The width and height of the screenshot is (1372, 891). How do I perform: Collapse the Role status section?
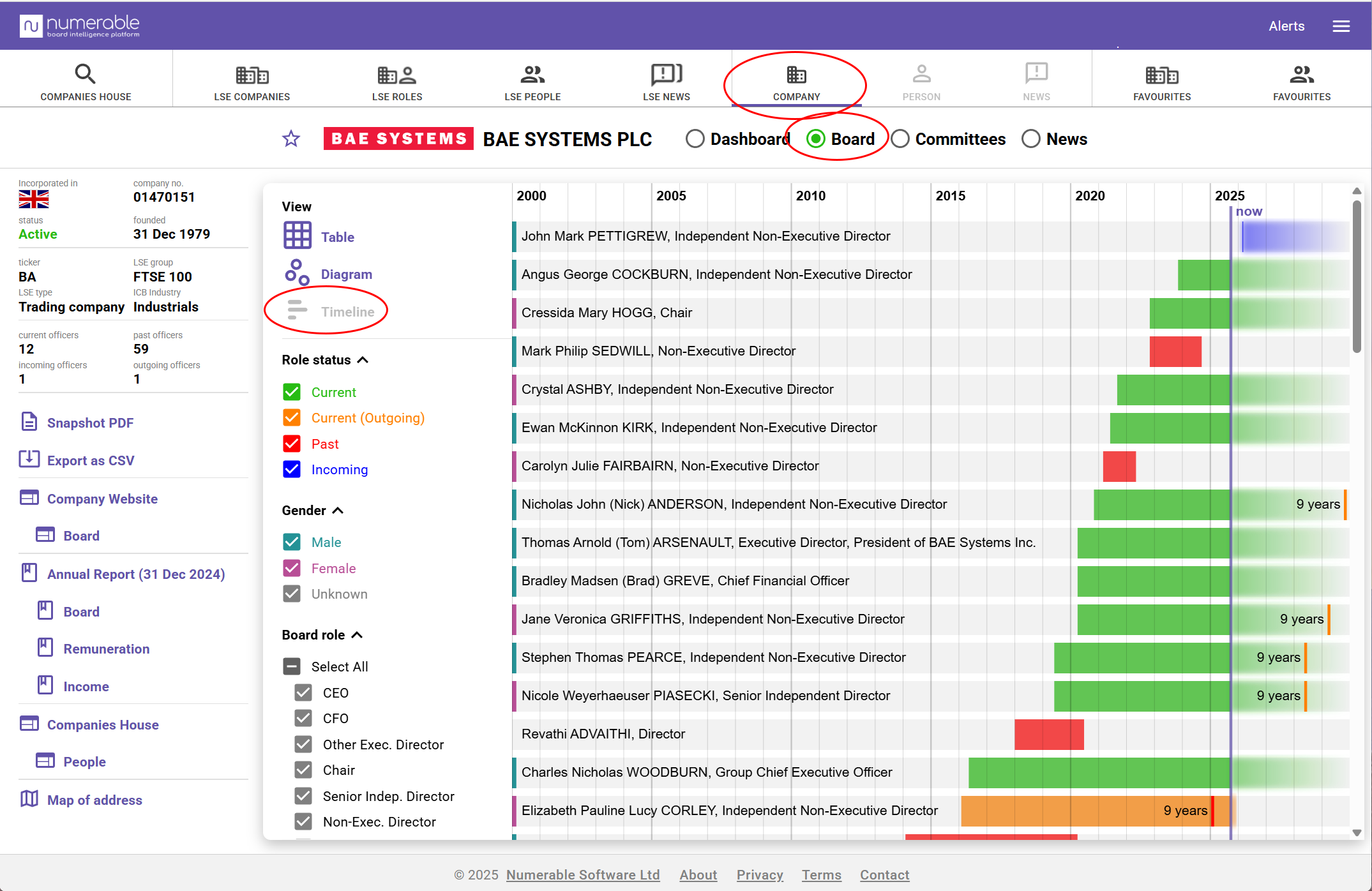(363, 360)
